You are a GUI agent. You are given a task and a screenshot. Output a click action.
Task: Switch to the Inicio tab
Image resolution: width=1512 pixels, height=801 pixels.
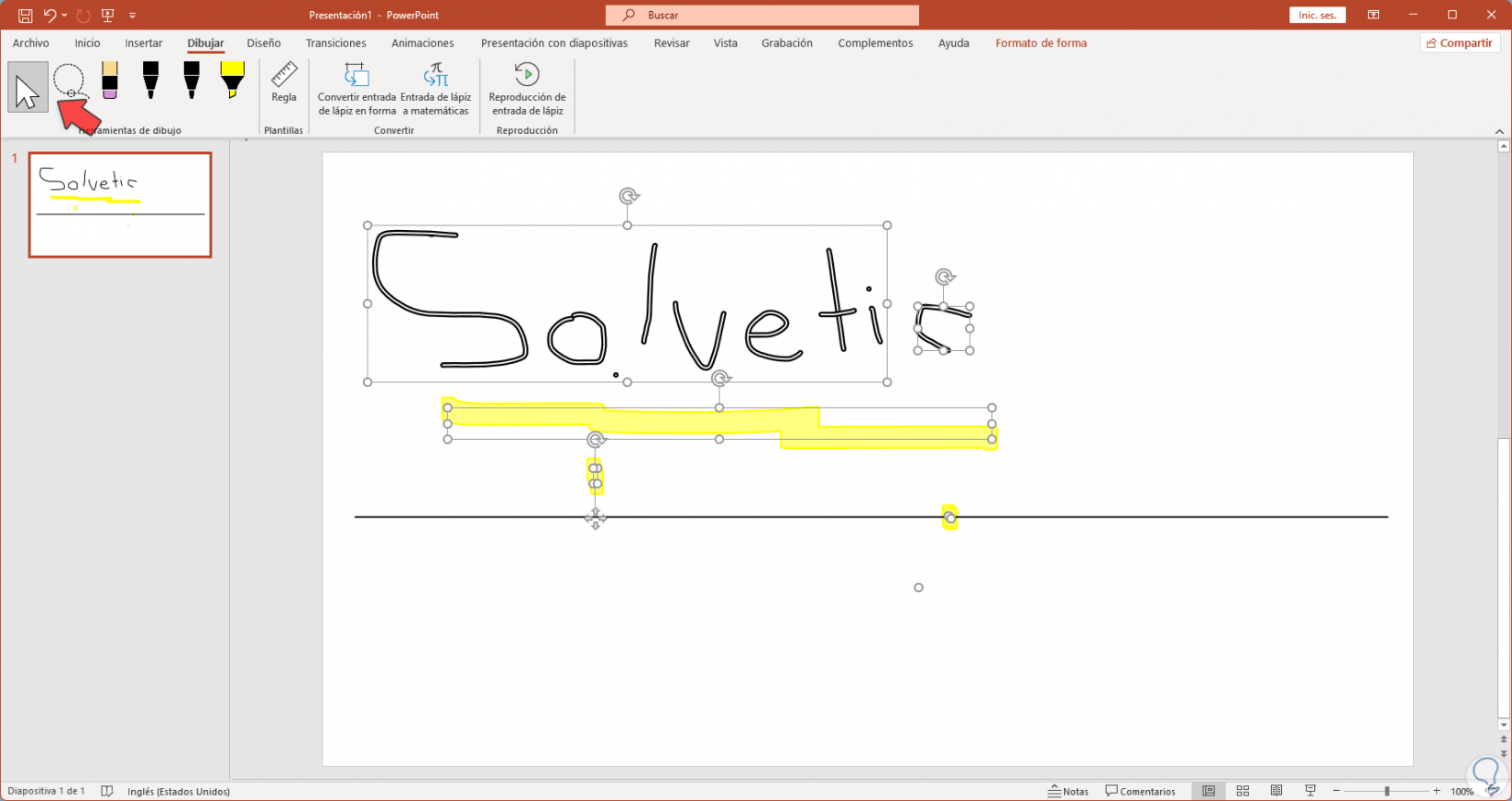87,43
